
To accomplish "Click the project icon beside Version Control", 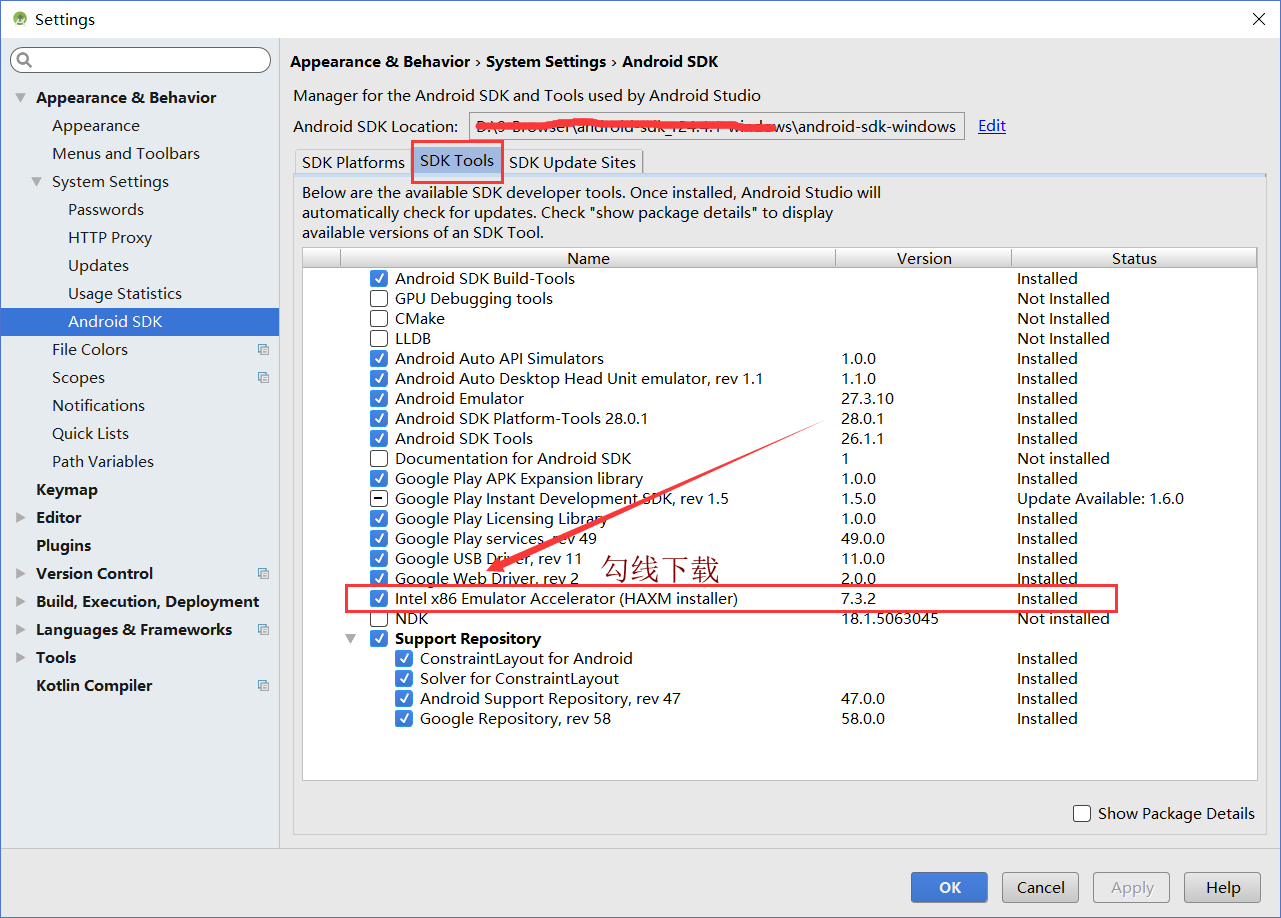I will tap(263, 574).
